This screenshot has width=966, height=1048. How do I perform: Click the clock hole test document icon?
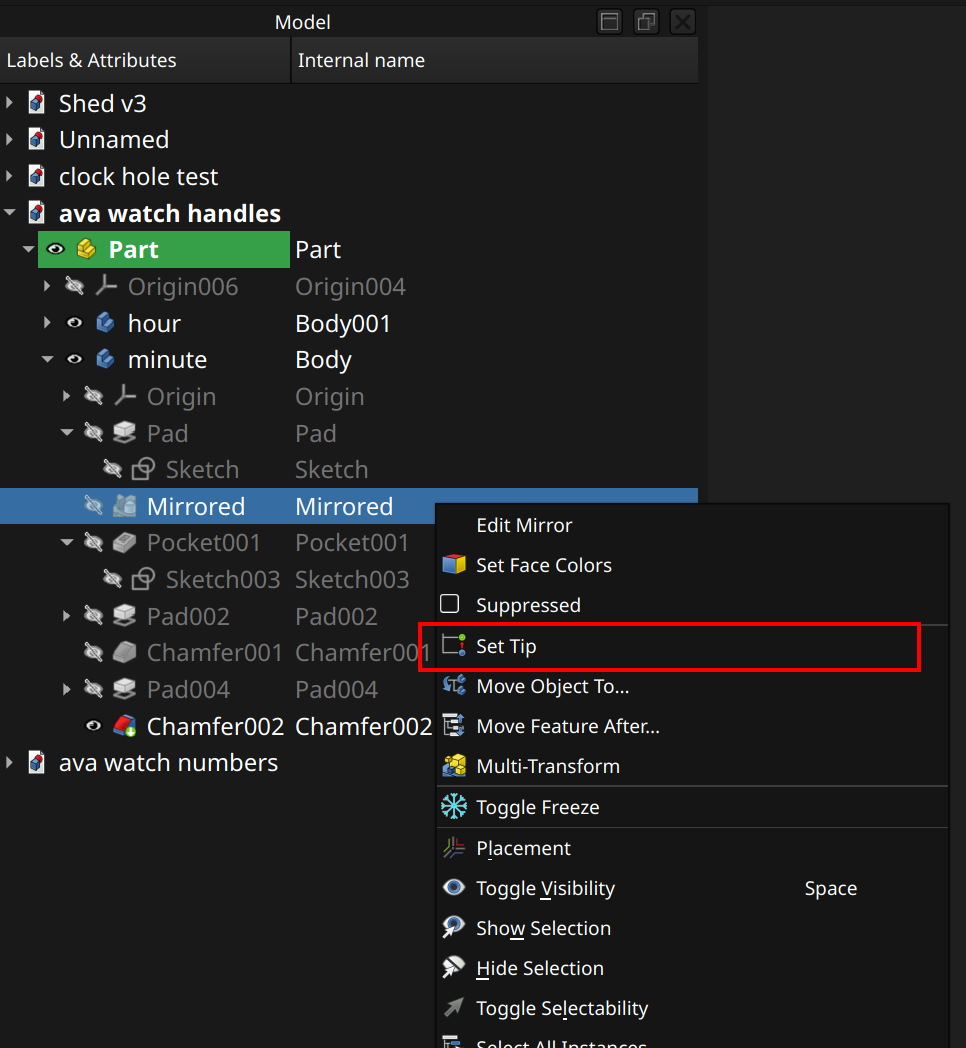pyautogui.click(x=37, y=176)
